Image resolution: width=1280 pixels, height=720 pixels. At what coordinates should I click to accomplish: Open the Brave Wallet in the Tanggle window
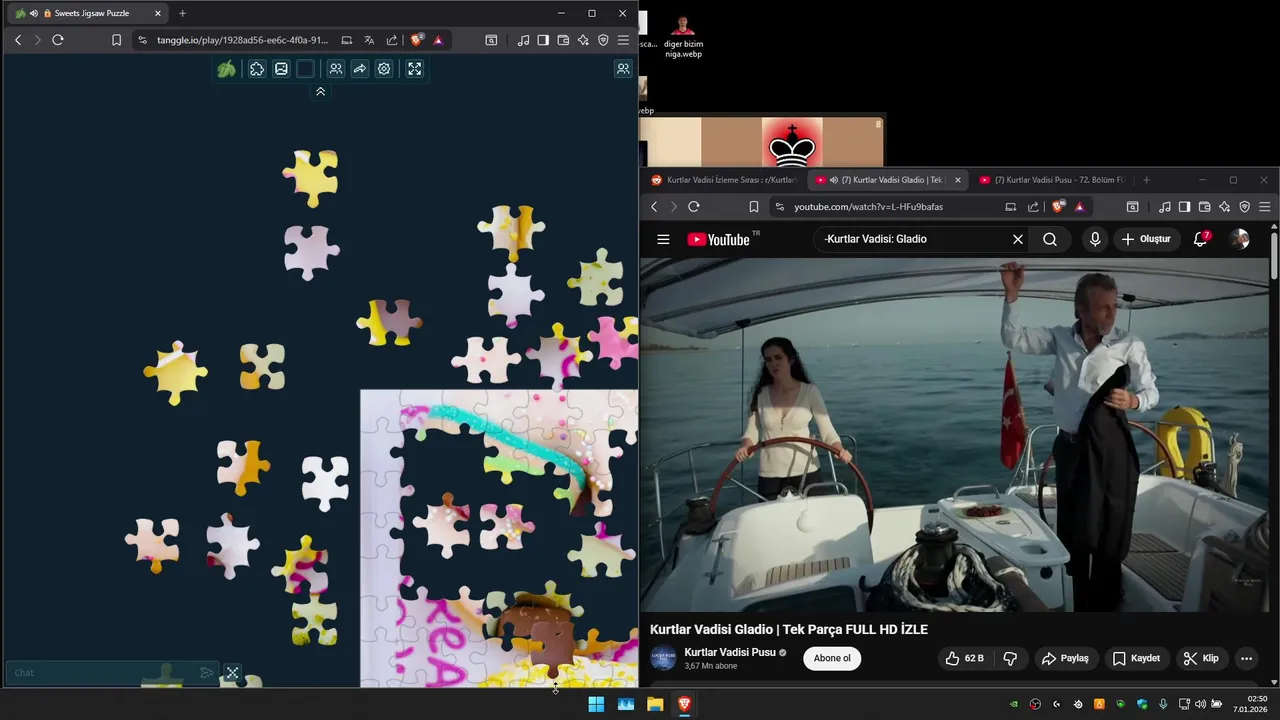[x=563, y=40]
